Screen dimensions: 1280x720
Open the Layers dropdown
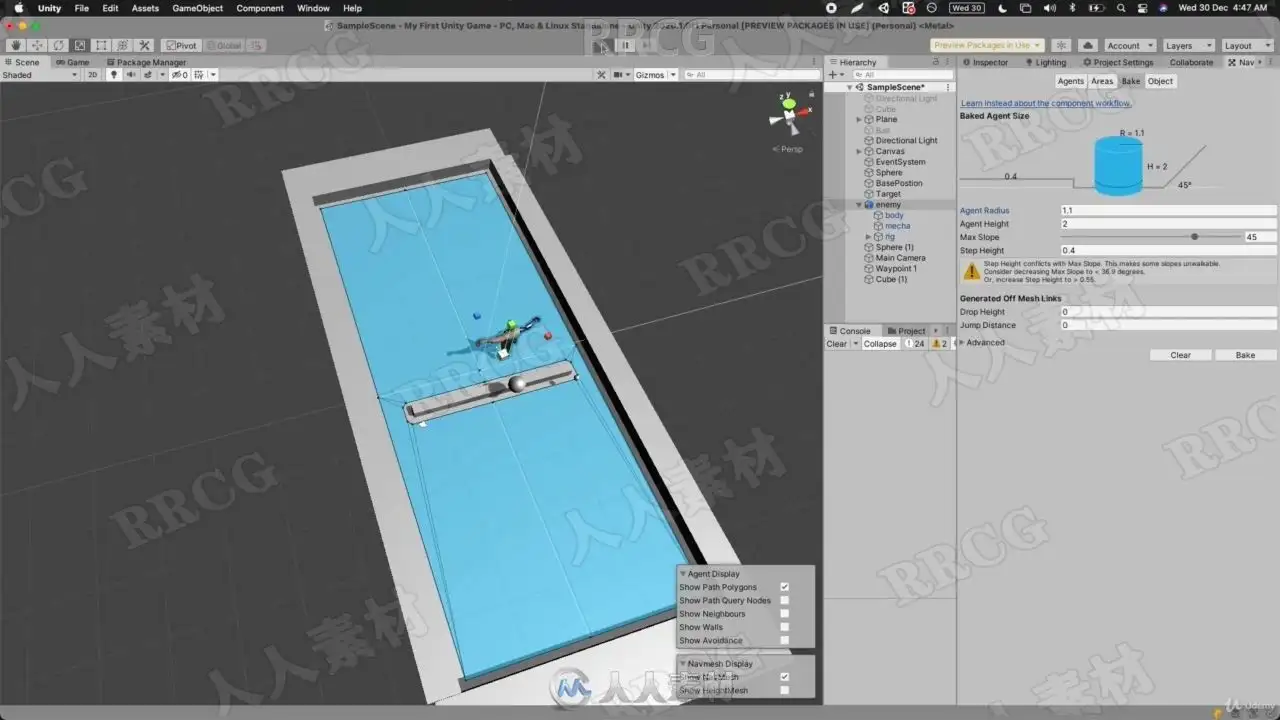coord(1188,45)
